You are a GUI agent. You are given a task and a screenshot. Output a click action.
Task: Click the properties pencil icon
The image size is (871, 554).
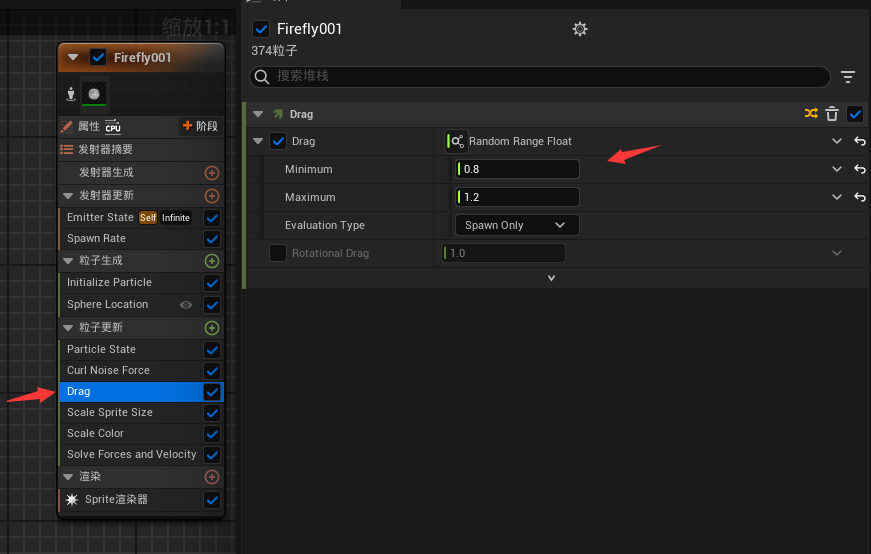click(67, 127)
